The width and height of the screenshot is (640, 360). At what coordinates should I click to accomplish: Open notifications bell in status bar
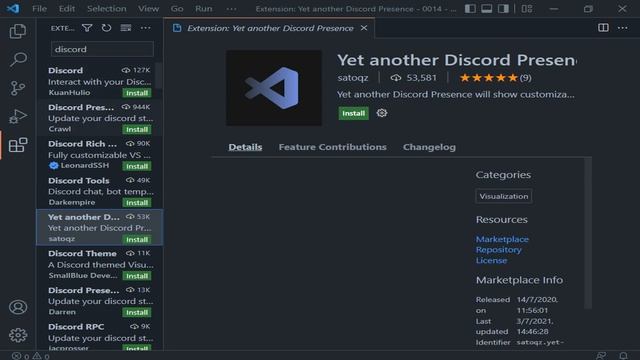(x=623, y=356)
